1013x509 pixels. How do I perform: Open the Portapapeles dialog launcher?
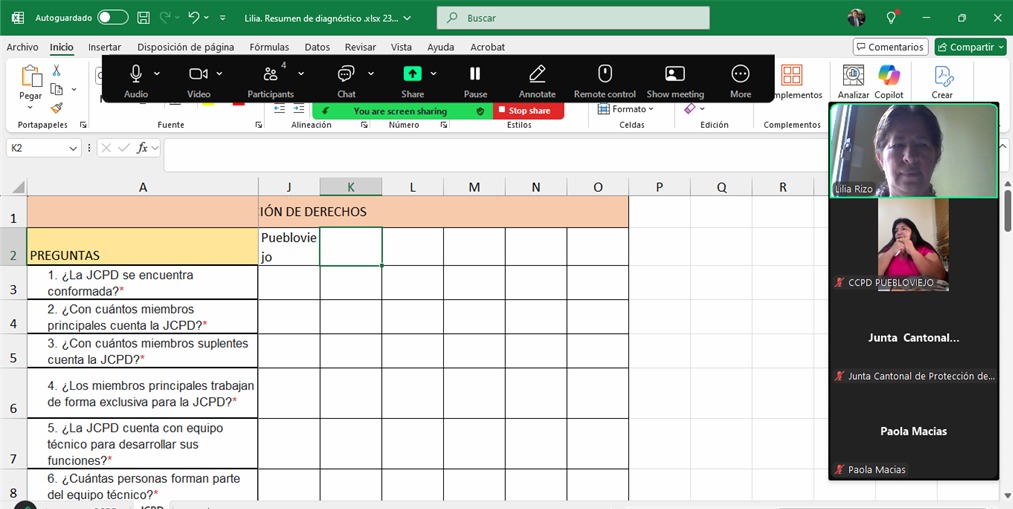click(x=83, y=125)
